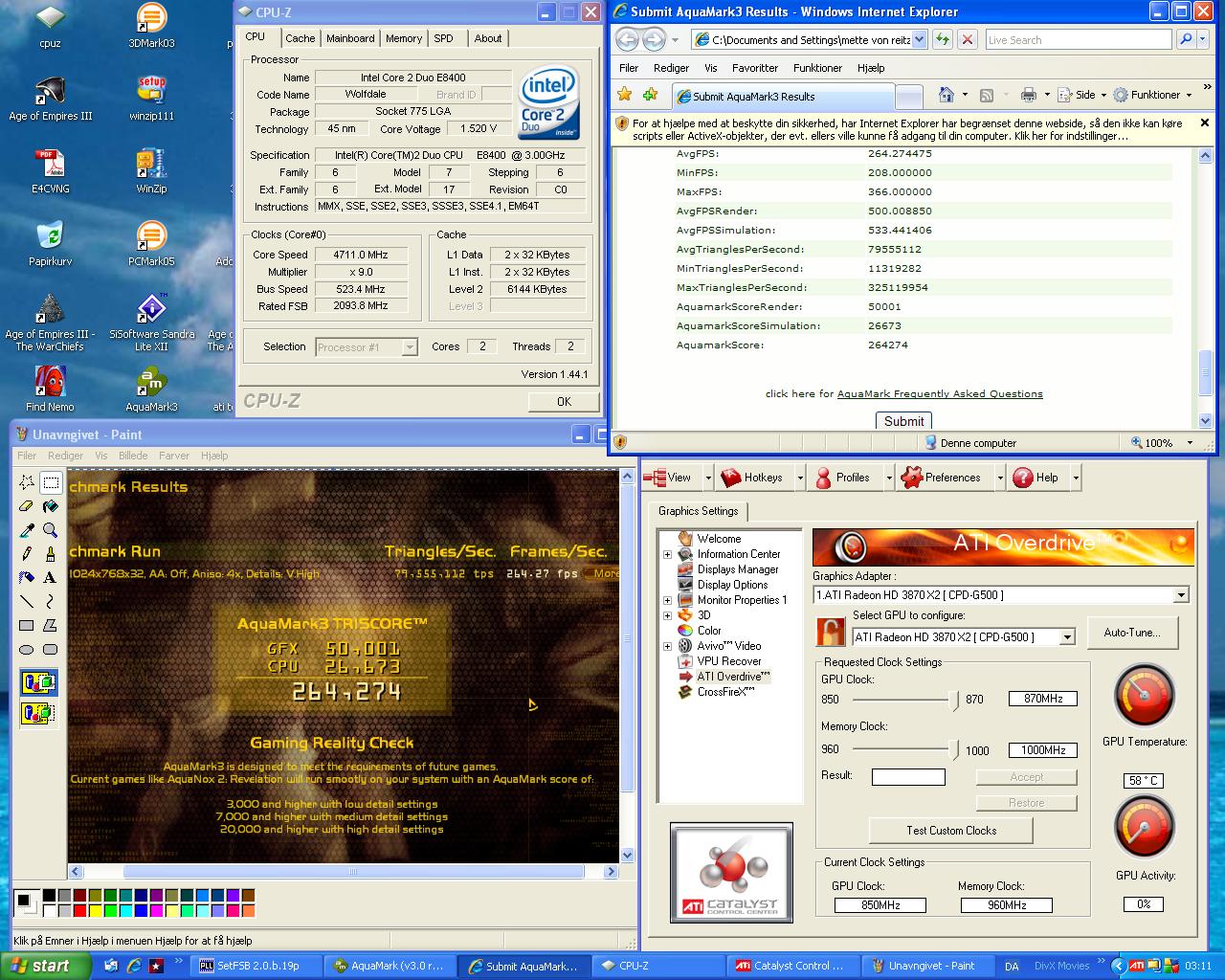Choose the transparent selection mode in Paint
Screen dimensions: 1225x980
click(38, 713)
